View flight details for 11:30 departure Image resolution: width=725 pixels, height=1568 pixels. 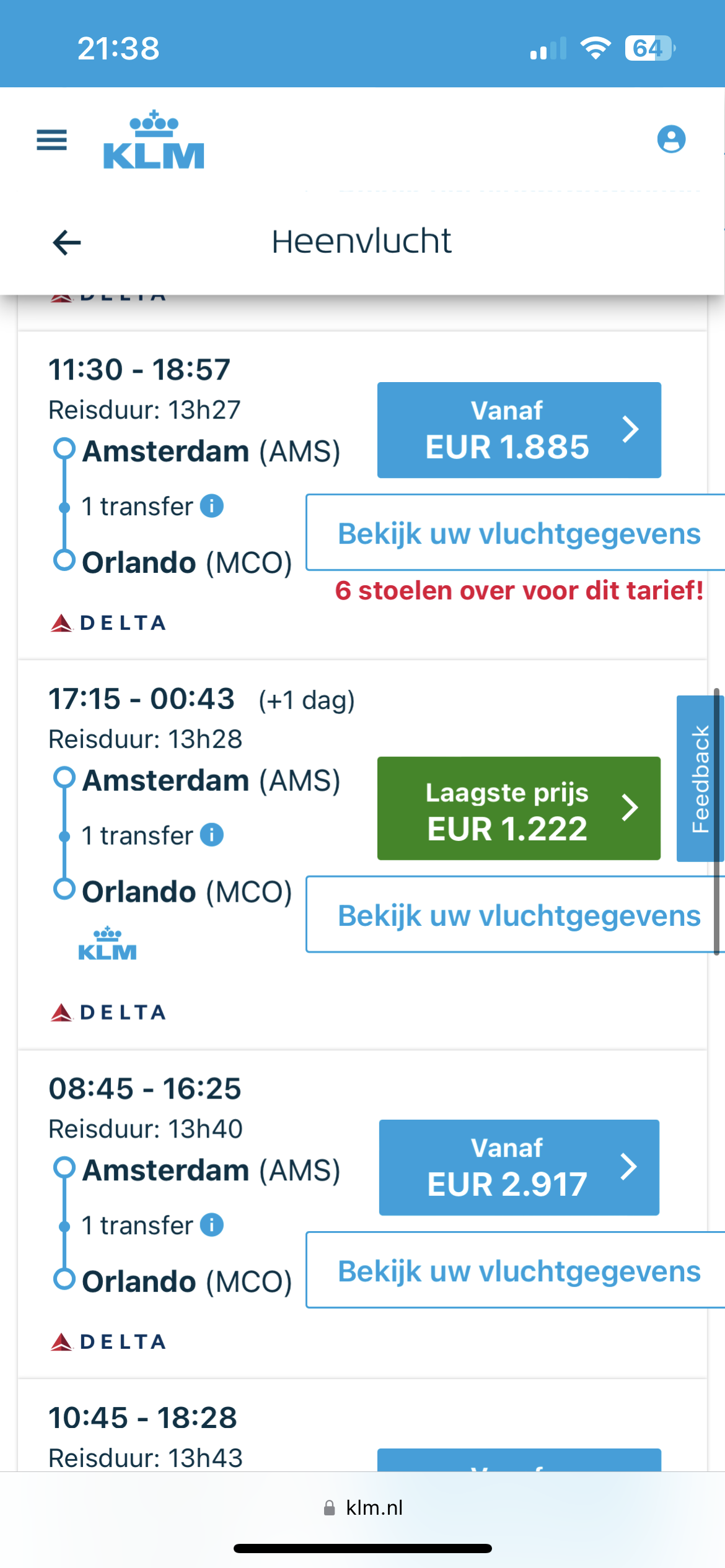518,533
